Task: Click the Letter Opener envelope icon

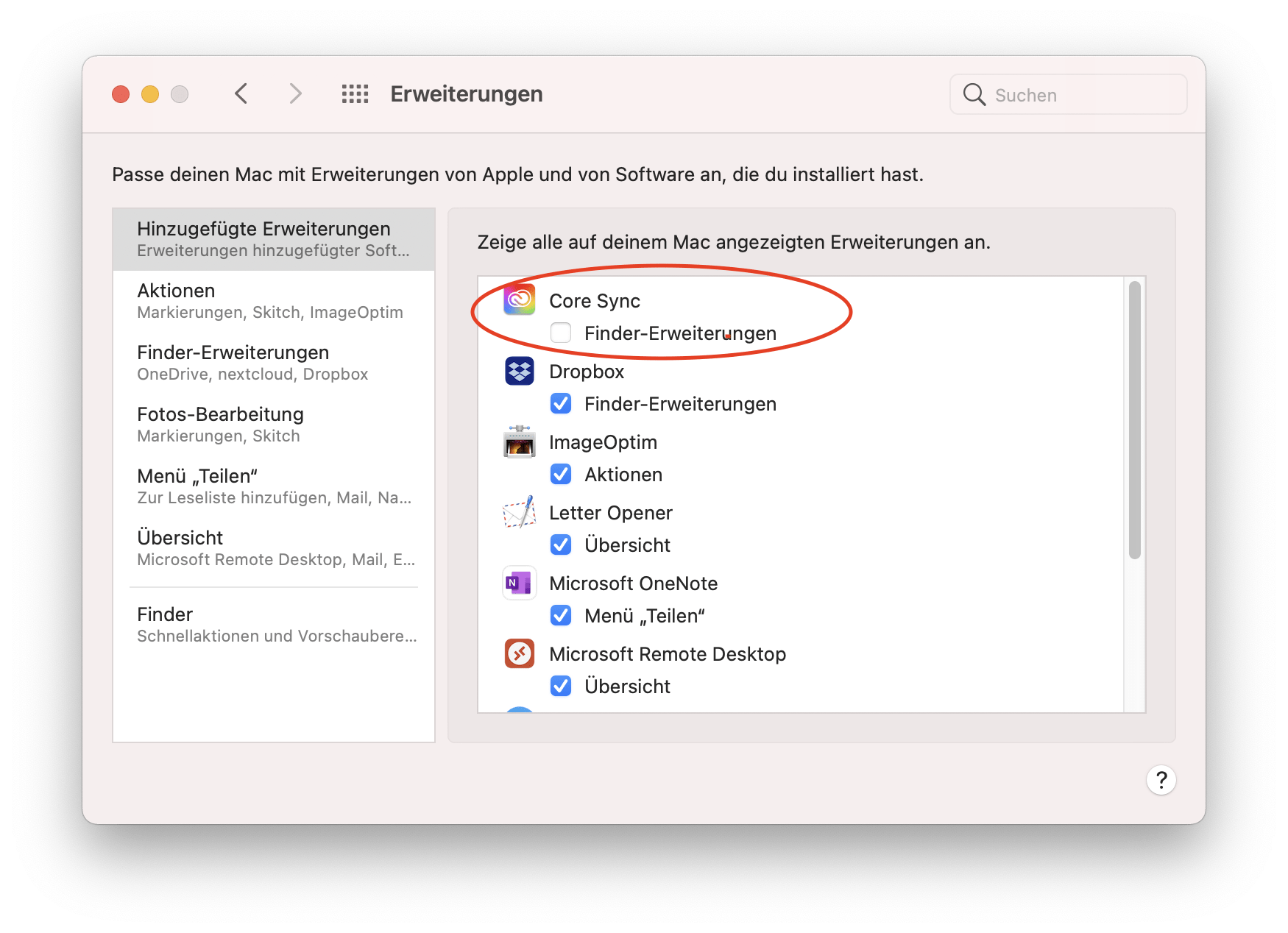Action: 520,512
